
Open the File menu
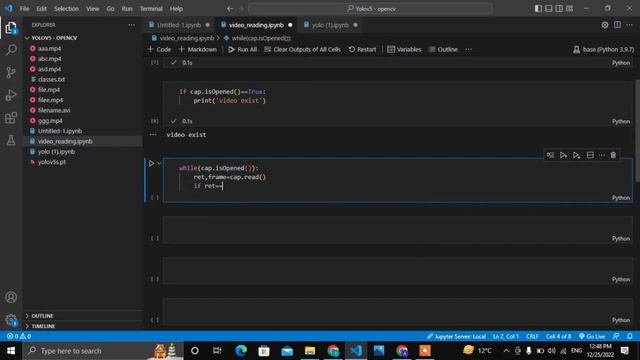coord(24,9)
